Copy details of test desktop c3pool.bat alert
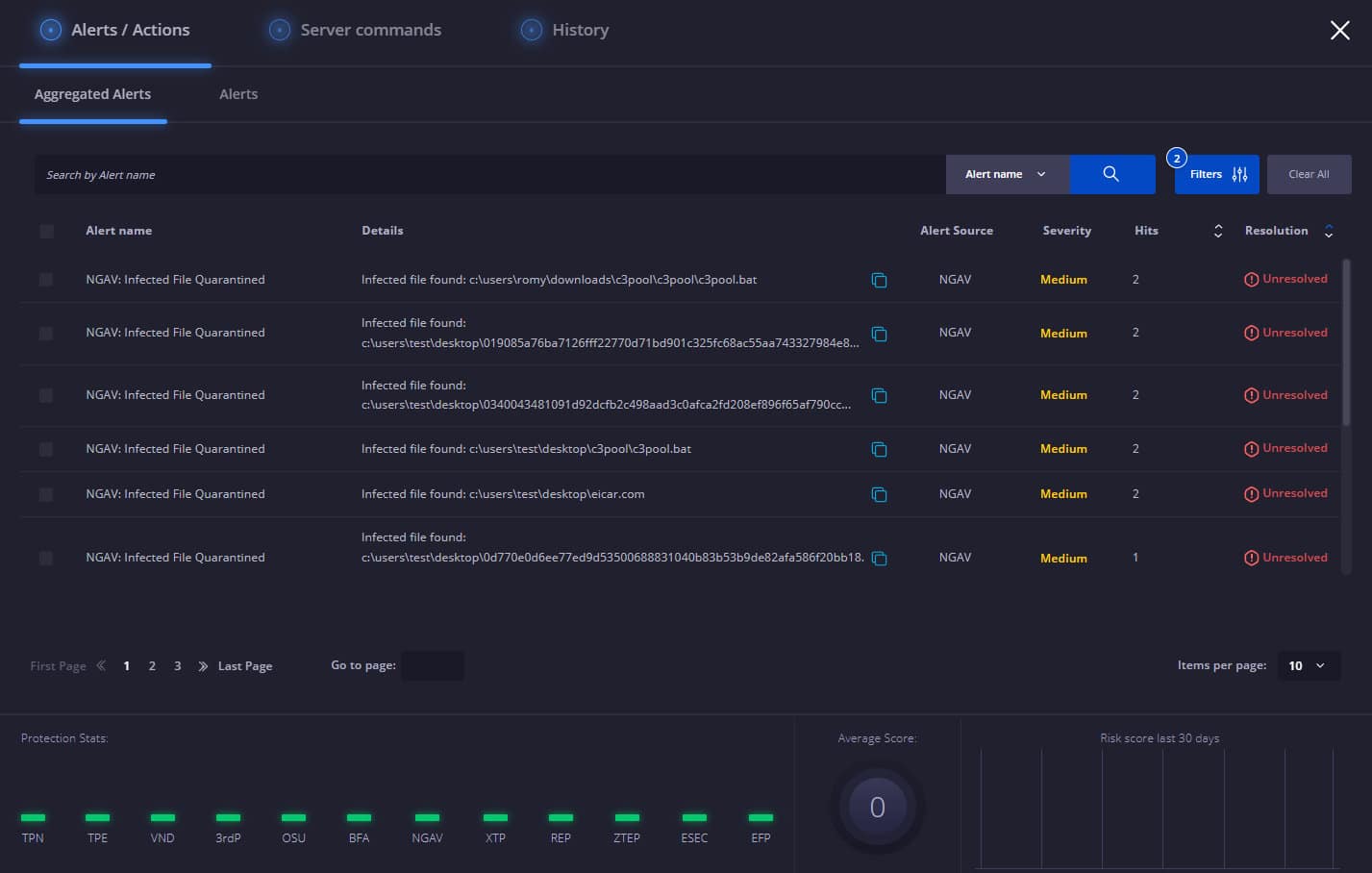This screenshot has height=873, width=1372. click(x=879, y=449)
